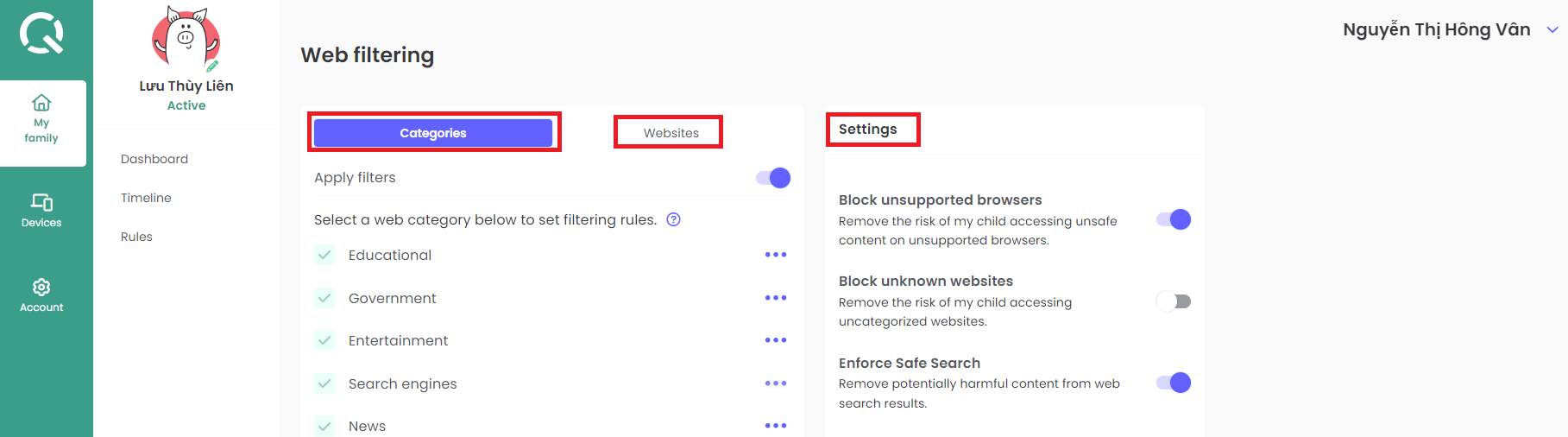1568x437 pixels.
Task: Open the Devices section icon
Action: pyautogui.click(x=41, y=202)
